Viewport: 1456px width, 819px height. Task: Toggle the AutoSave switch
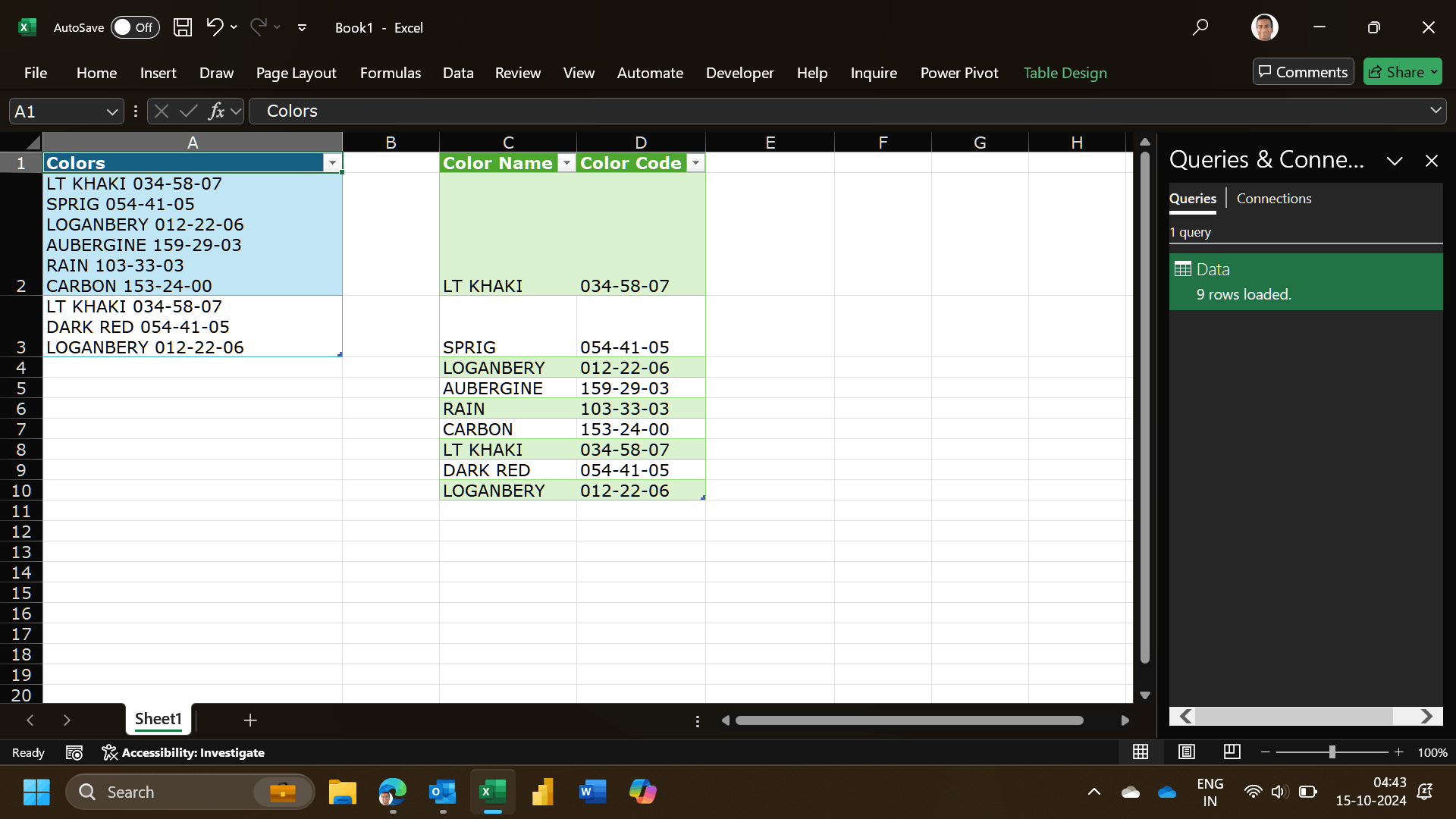point(135,27)
